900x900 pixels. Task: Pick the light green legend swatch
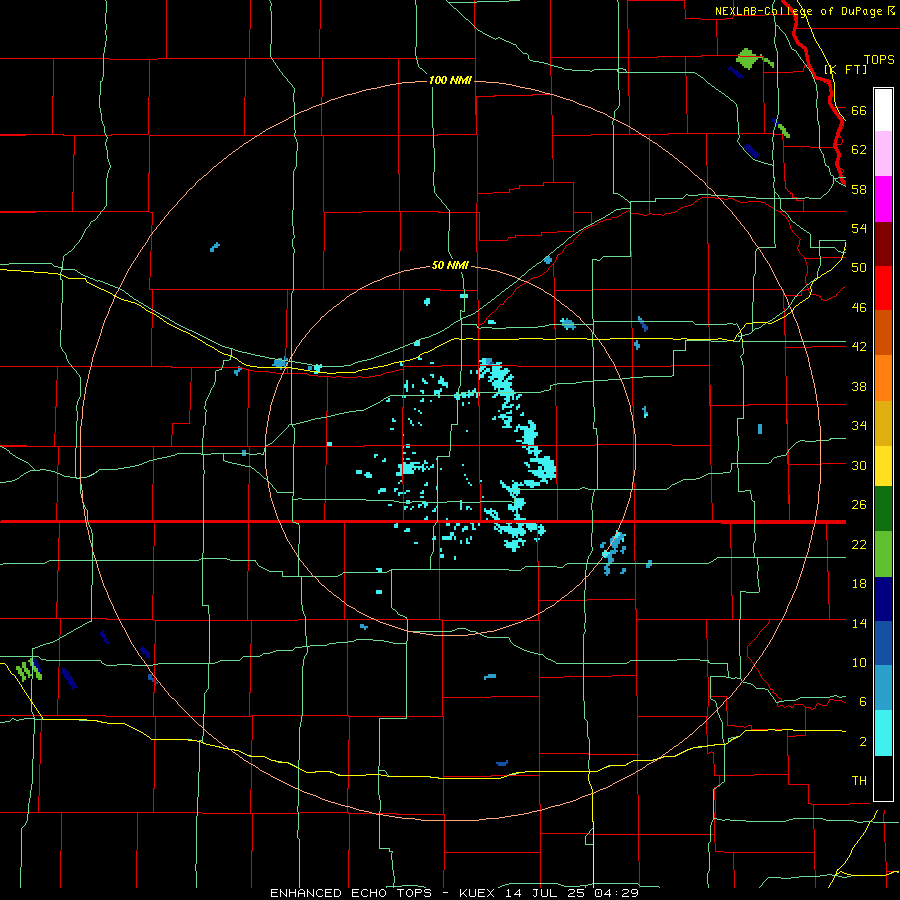click(x=883, y=553)
